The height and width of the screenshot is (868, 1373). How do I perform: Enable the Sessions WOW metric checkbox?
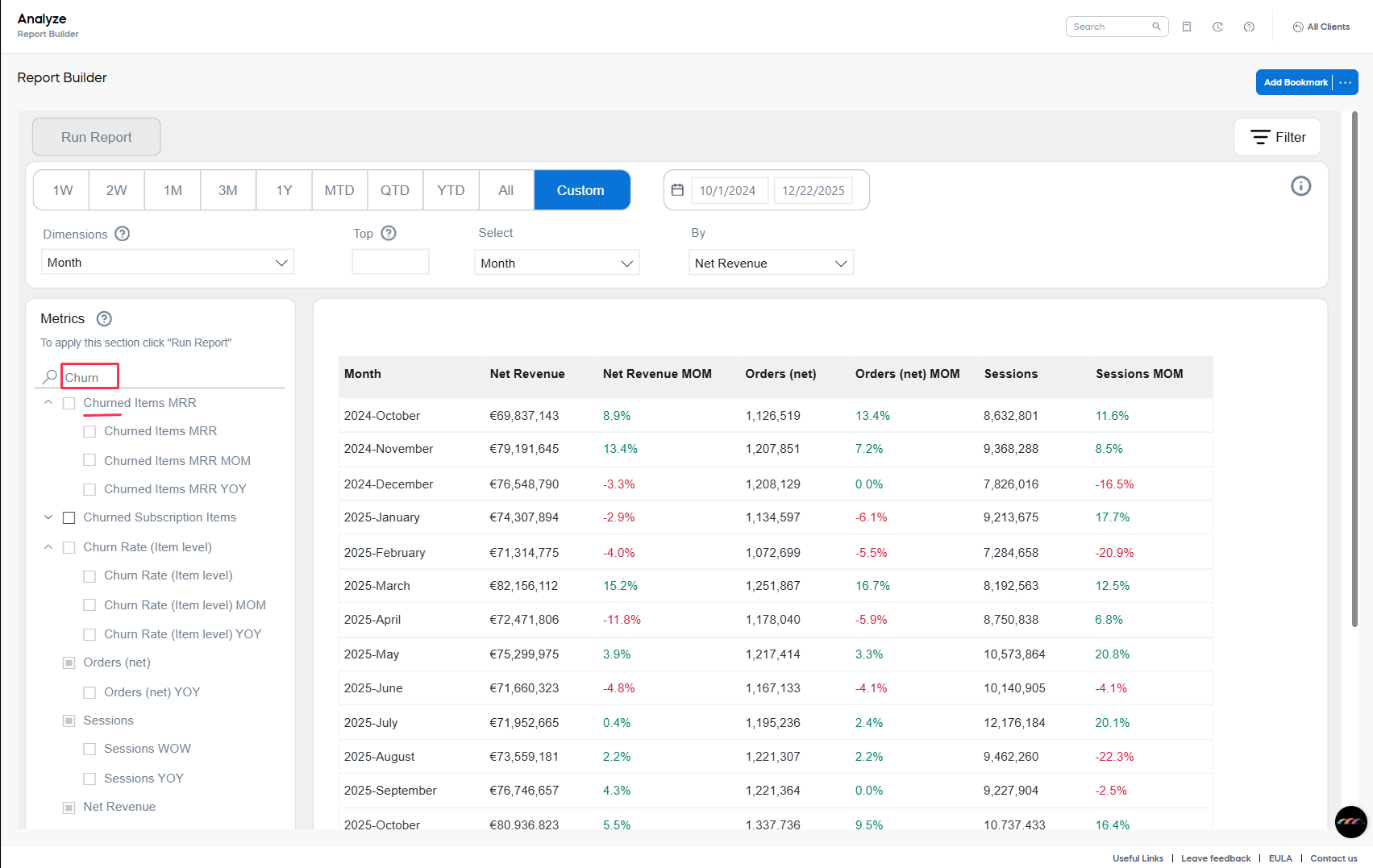(89, 749)
